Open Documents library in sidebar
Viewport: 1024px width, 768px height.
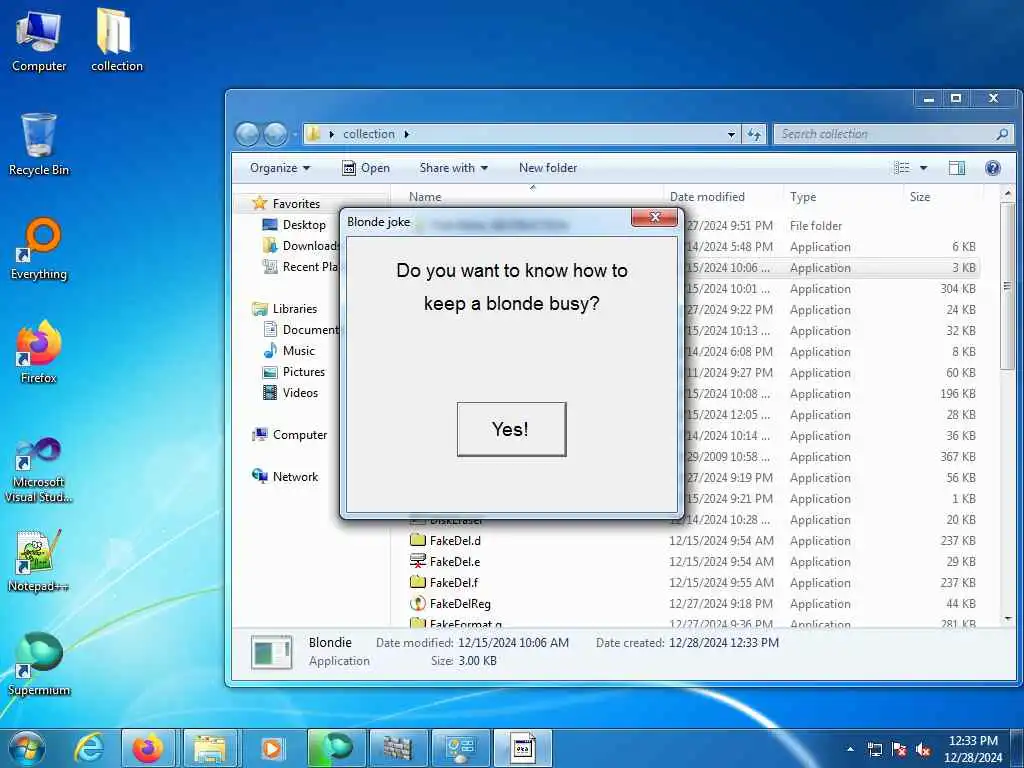point(302,330)
